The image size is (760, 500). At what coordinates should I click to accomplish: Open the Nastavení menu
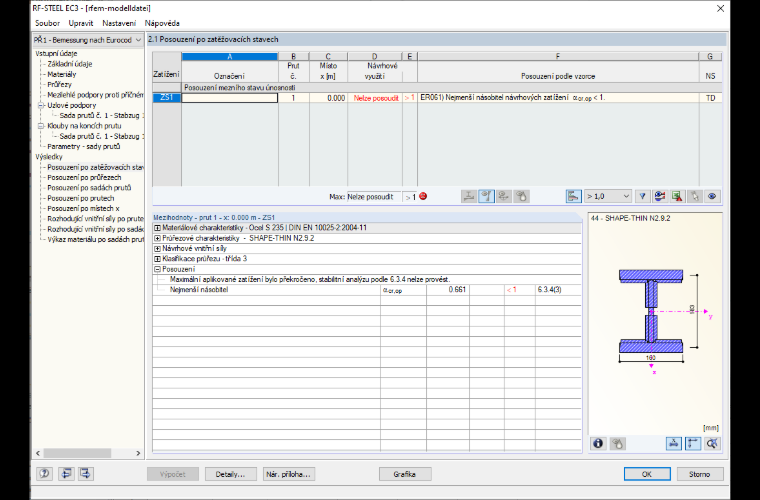click(x=119, y=23)
